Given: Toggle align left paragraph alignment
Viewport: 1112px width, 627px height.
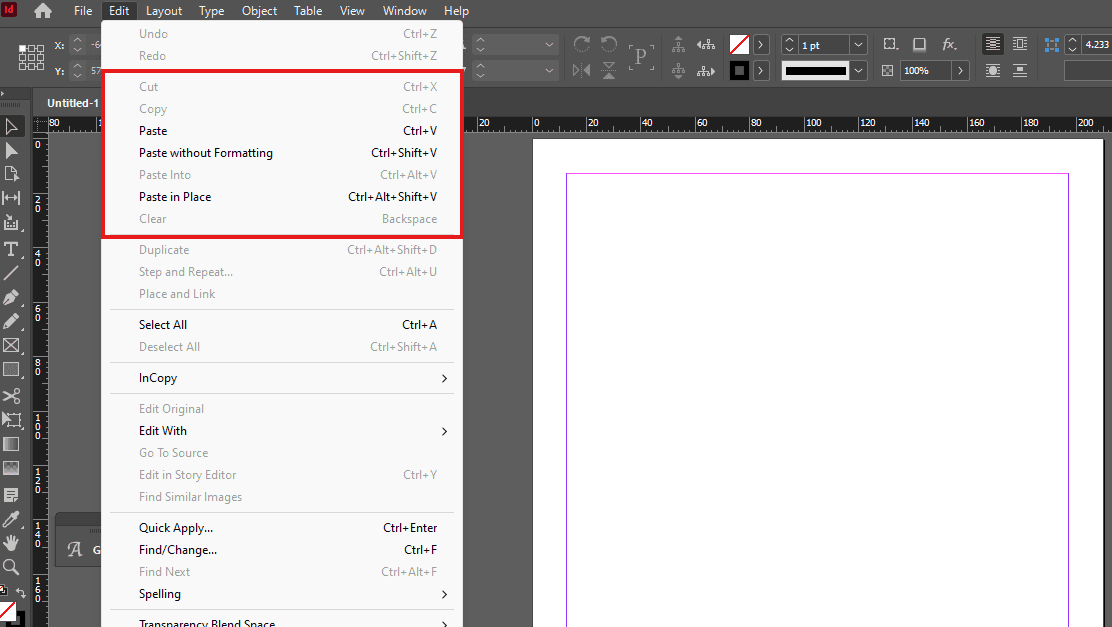Looking at the screenshot, I should [x=992, y=44].
